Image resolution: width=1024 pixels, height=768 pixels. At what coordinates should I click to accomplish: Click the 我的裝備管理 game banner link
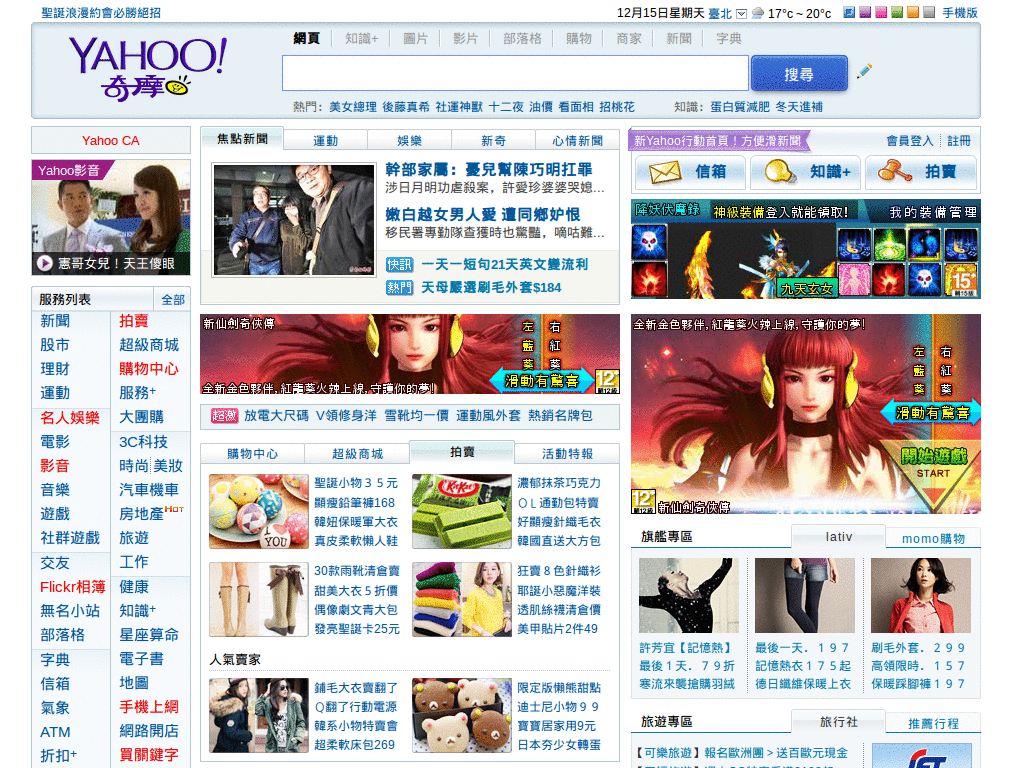coord(933,212)
